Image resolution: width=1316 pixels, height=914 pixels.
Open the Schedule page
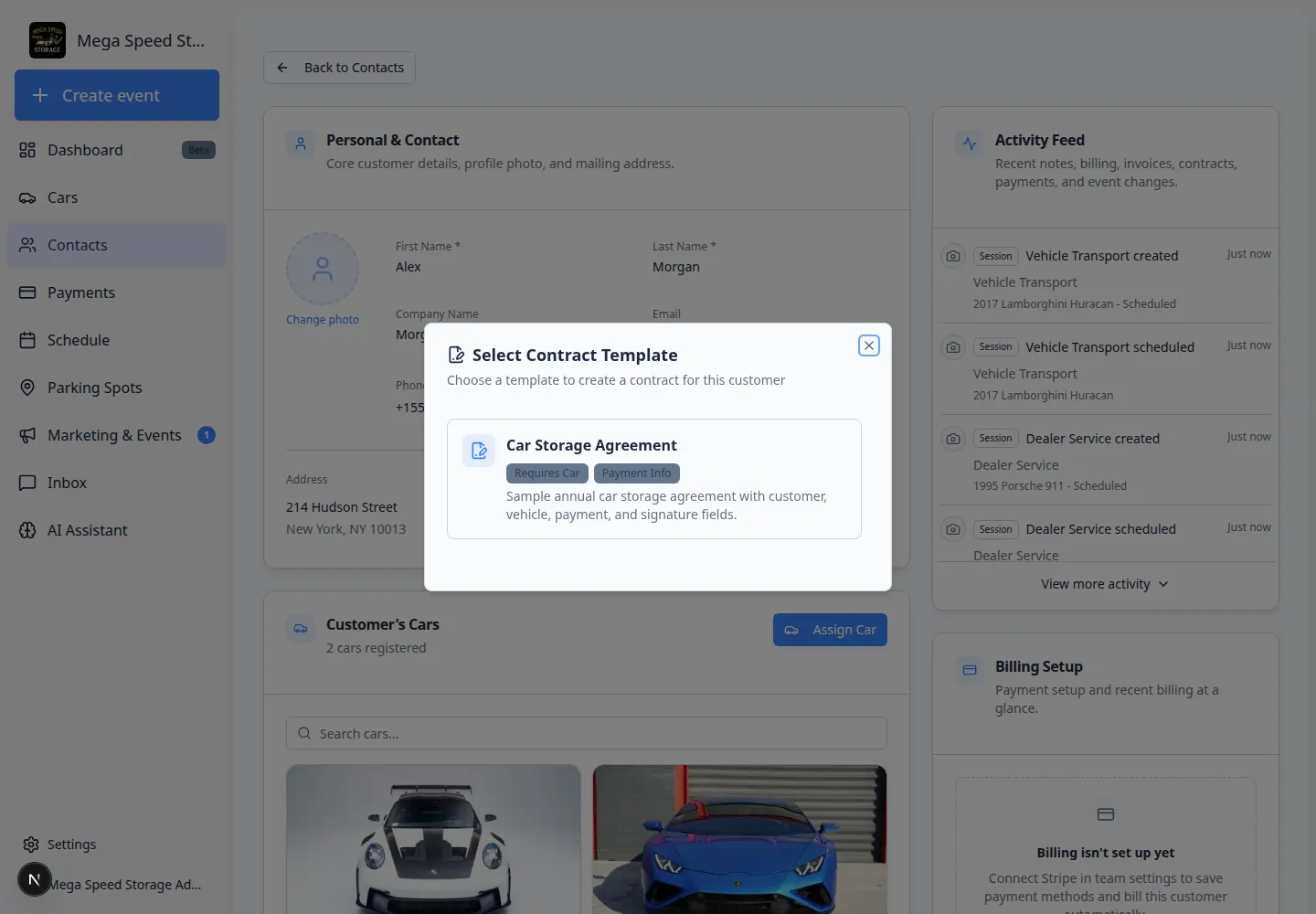tap(117, 340)
